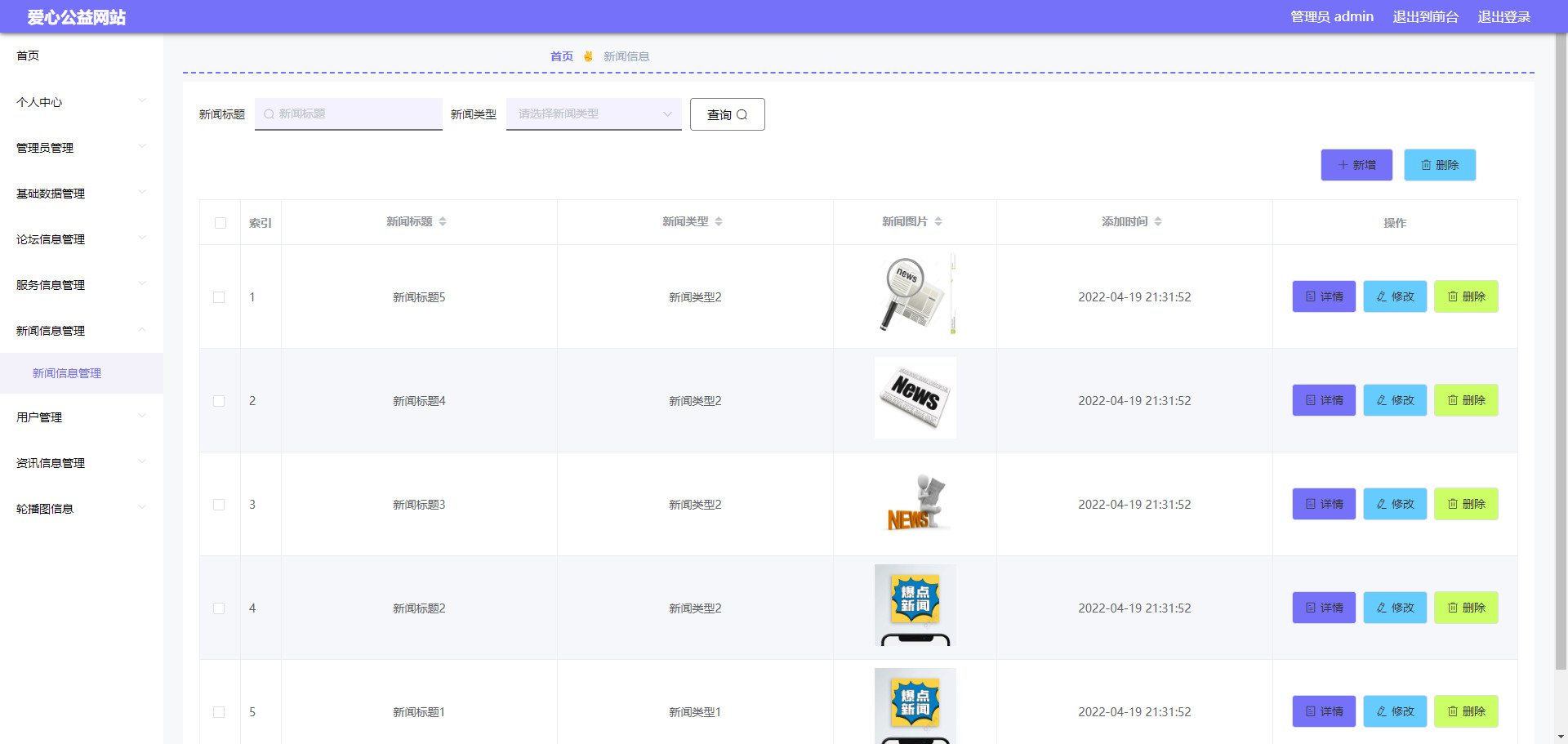Expand 基础数据管理 sidebar menu
Screen dimensions: 1568x744
82,194
